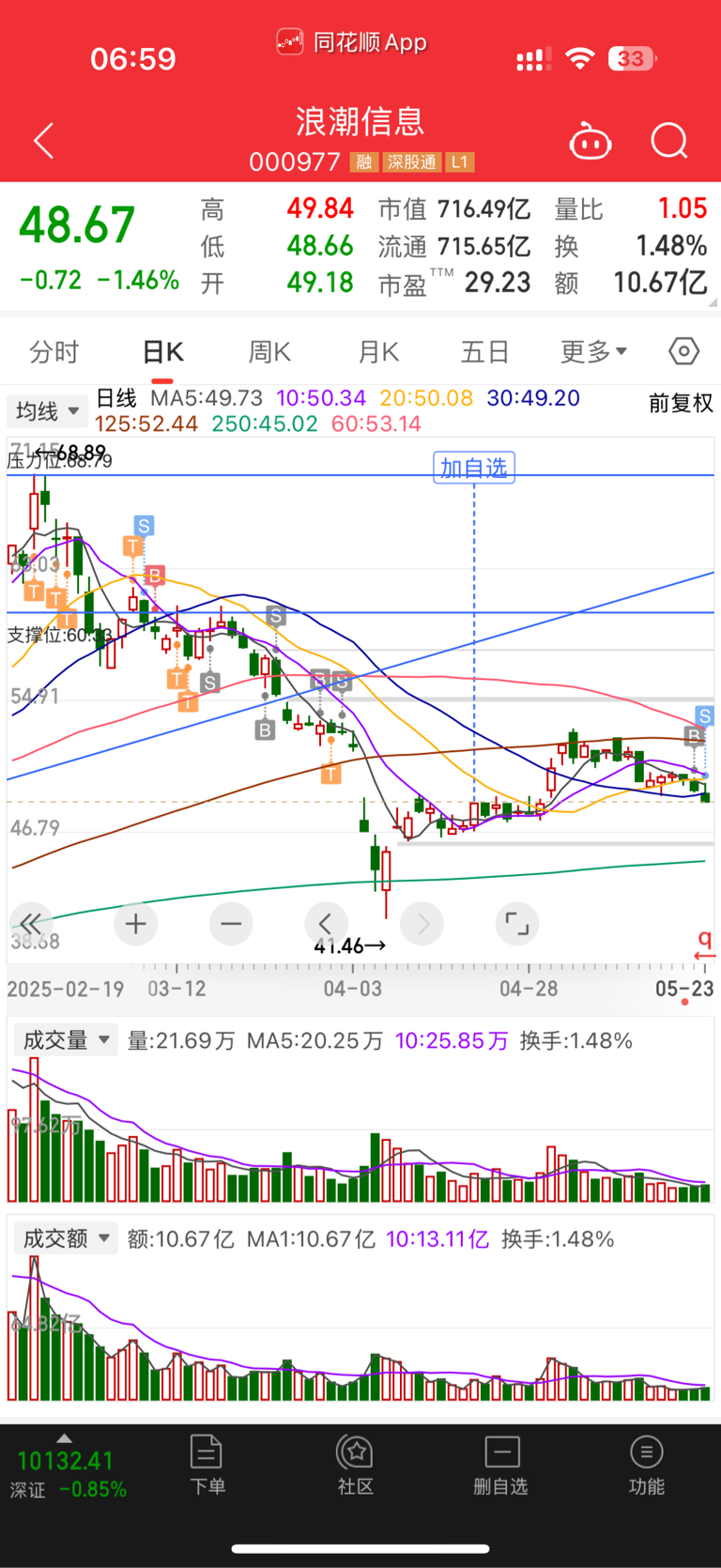Open the search magnifier icon
The width and height of the screenshot is (721, 1568).
coord(669,142)
